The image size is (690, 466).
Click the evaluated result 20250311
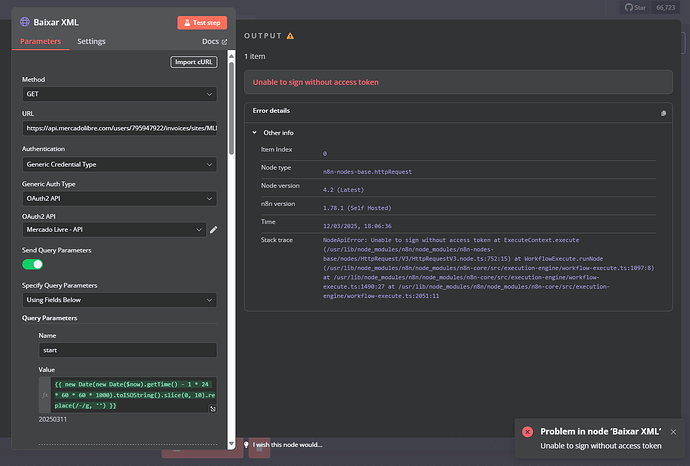click(53, 419)
